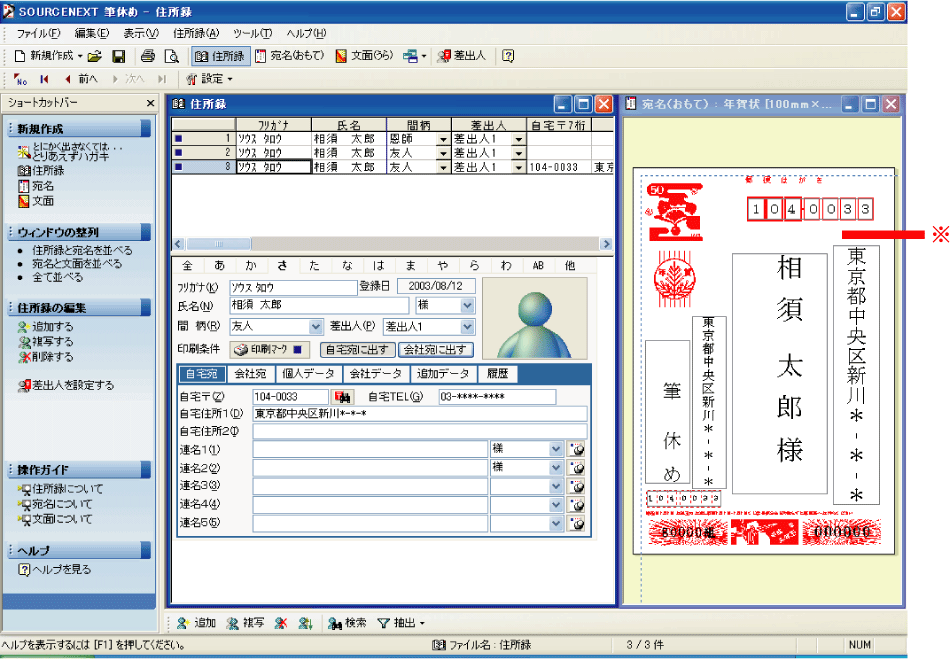The height and width of the screenshot is (659, 950).
Task: Toggle the 印刷マーク button
Action: (x=270, y=349)
